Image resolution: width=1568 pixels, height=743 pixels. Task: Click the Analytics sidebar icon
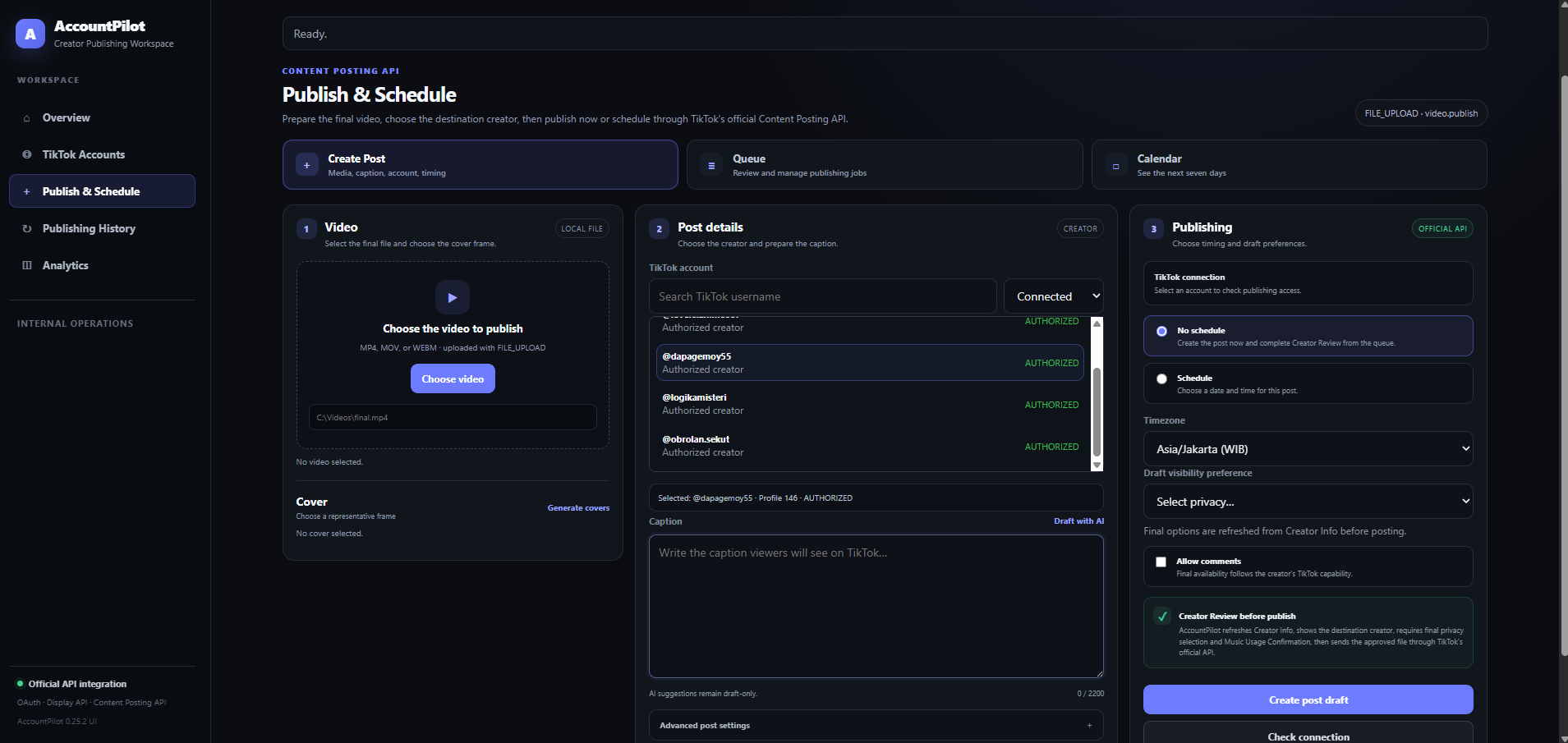[26, 265]
